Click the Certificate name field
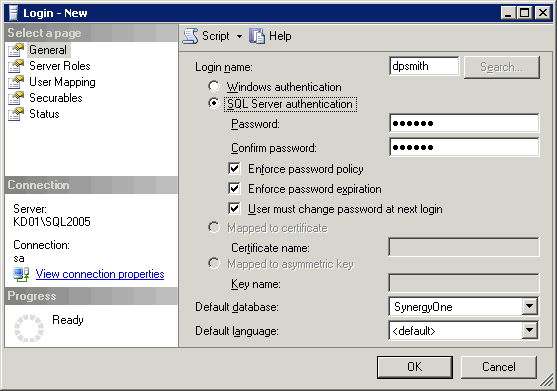This screenshot has width=557, height=391. 464,247
